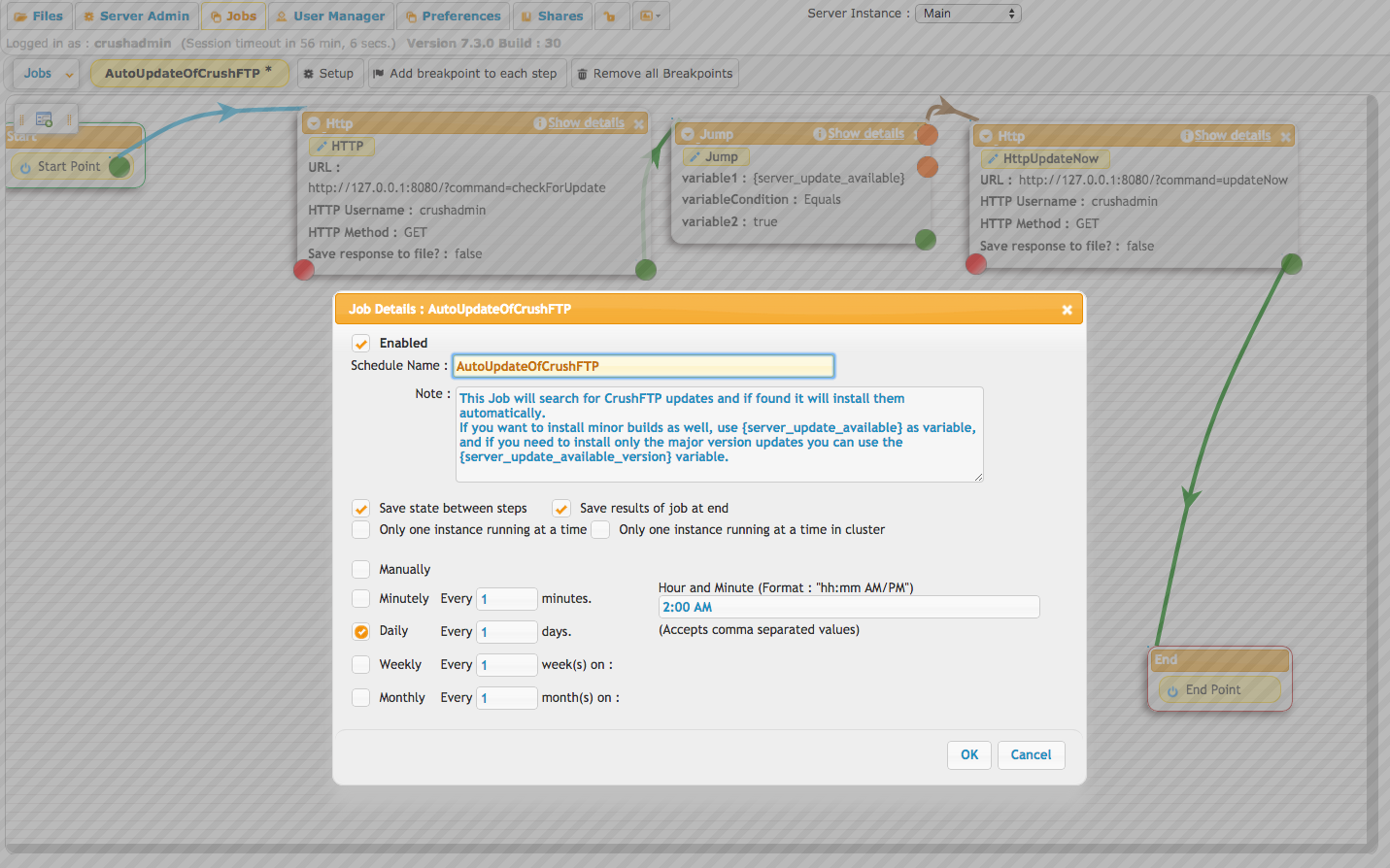This screenshot has height=868, width=1390.
Task: Enable Only one instance running in cluster
Action: tap(601, 530)
